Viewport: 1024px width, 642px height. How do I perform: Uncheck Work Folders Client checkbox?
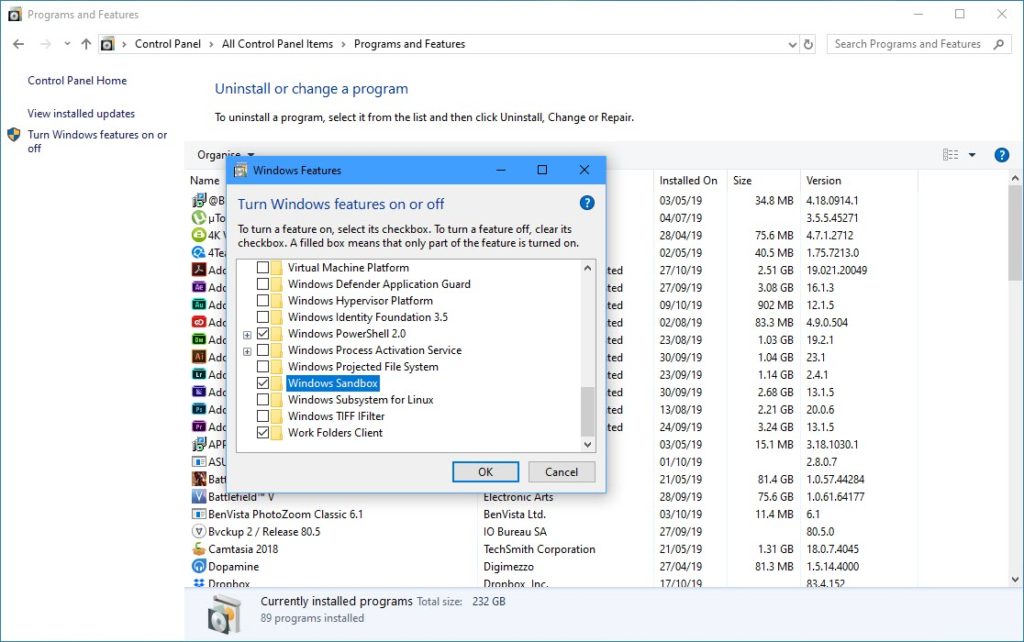[x=263, y=432]
